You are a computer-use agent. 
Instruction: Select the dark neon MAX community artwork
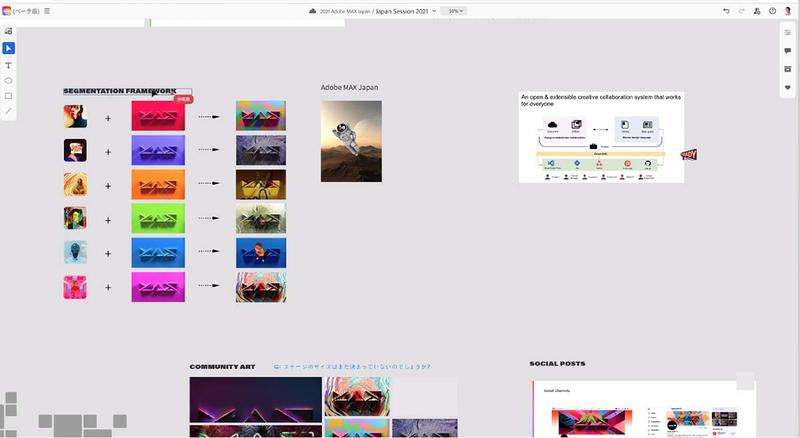click(x=256, y=400)
